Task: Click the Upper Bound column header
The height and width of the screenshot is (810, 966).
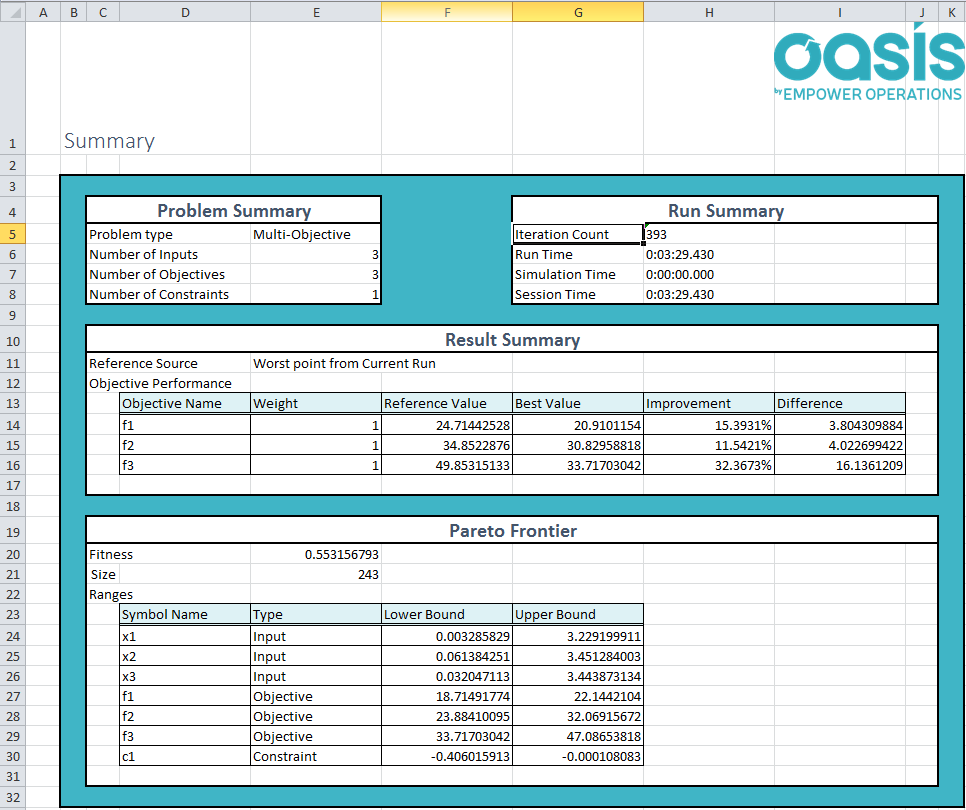Action: (578, 614)
